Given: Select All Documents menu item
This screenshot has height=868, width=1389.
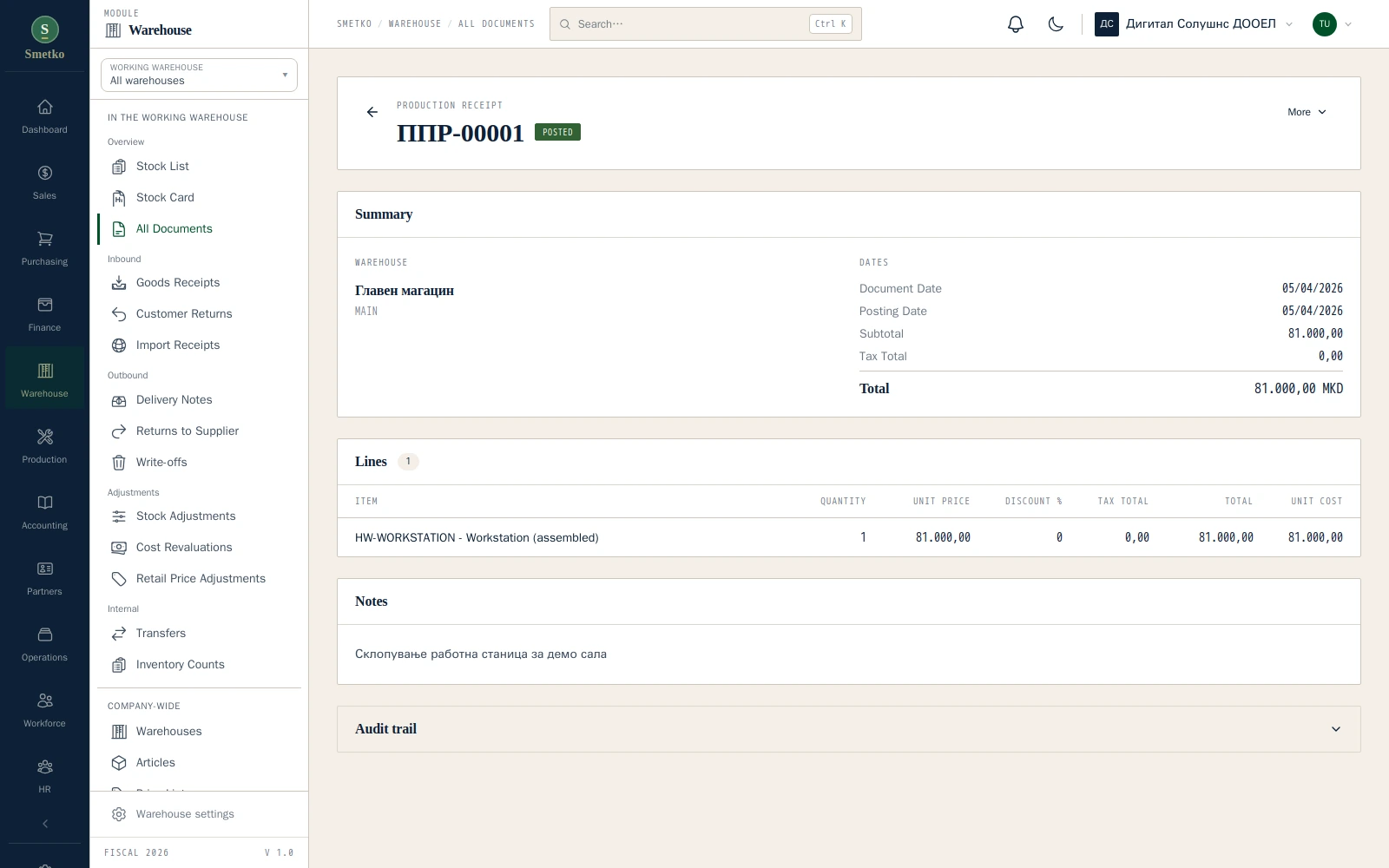Looking at the screenshot, I should 199,229.
